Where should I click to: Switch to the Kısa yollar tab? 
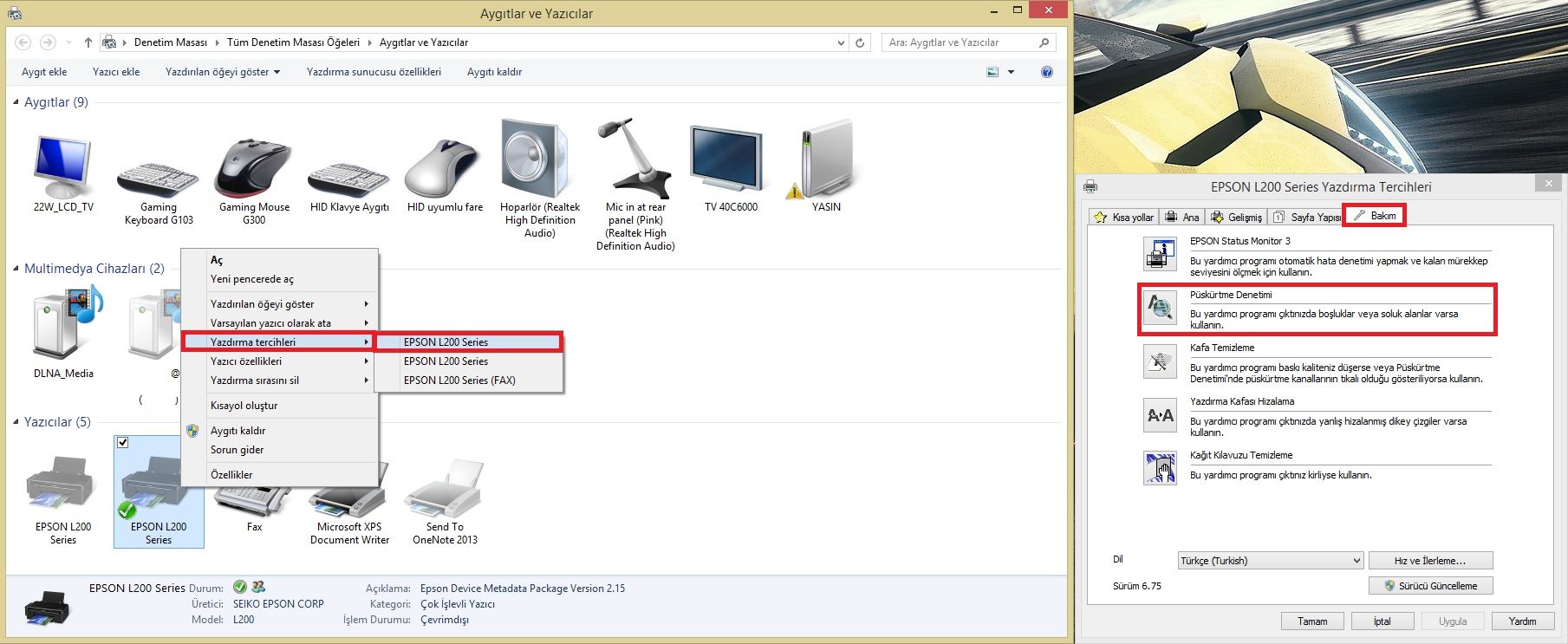pyautogui.click(x=1124, y=217)
